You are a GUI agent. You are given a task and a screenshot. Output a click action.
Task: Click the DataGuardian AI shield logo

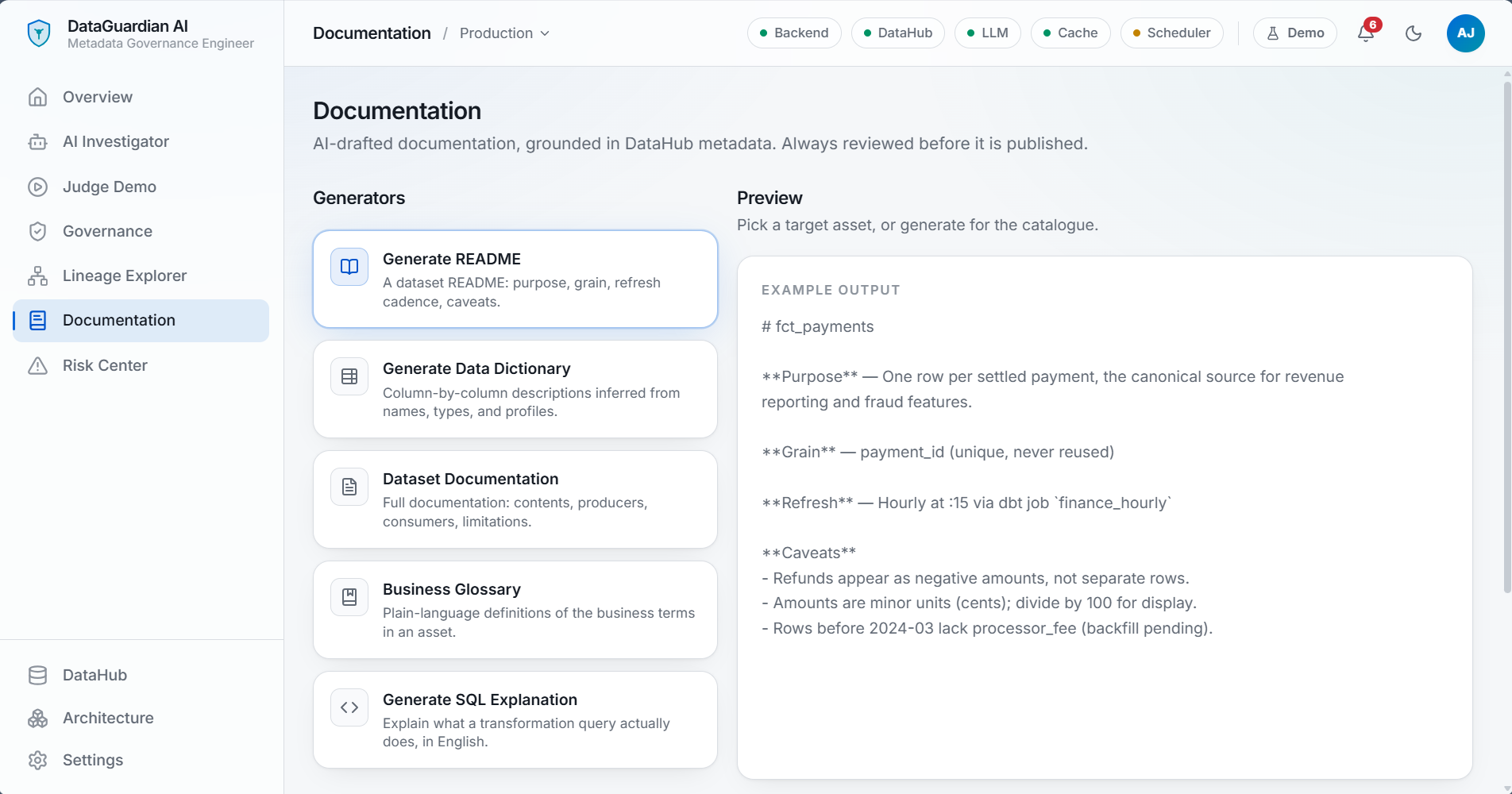click(39, 33)
